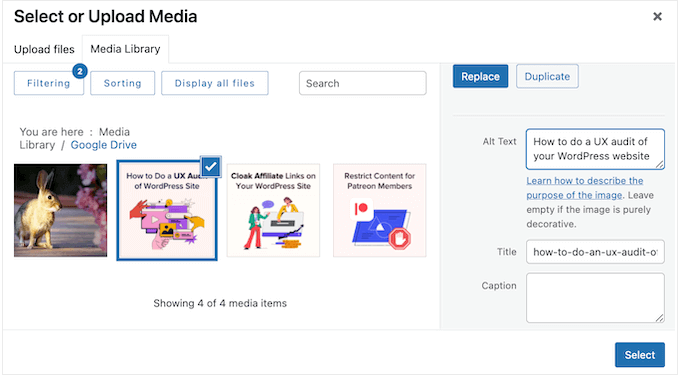Screen dimensions: 680x375
Task: Open the Sorting options
Action: 122,83
